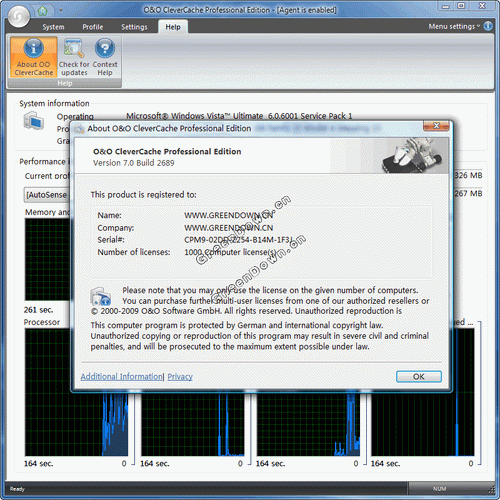Viewport: 500px width, 500px height.
Task: Click the computer icon under System information
Action: [x=34, y=121]
